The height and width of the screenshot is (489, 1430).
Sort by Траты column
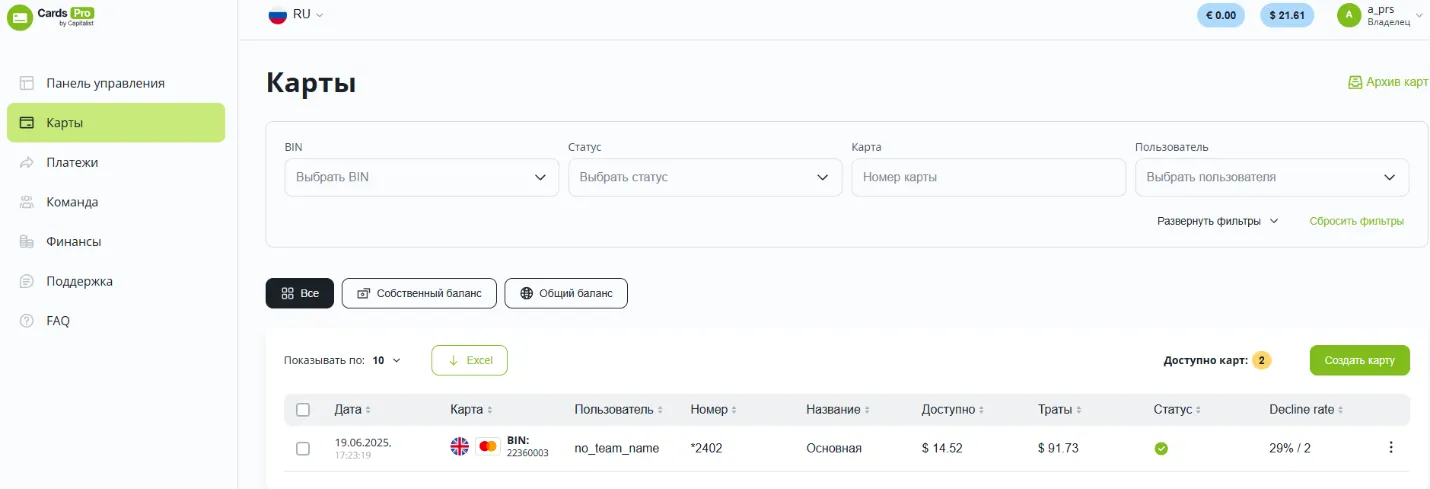[x=1061, y=410]
